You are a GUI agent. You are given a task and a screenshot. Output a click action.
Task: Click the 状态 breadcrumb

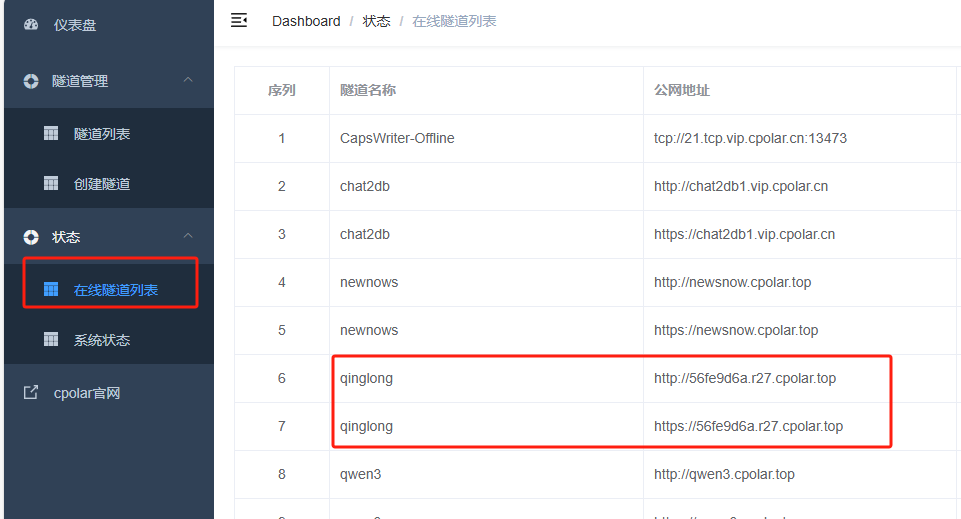point(376,21)
